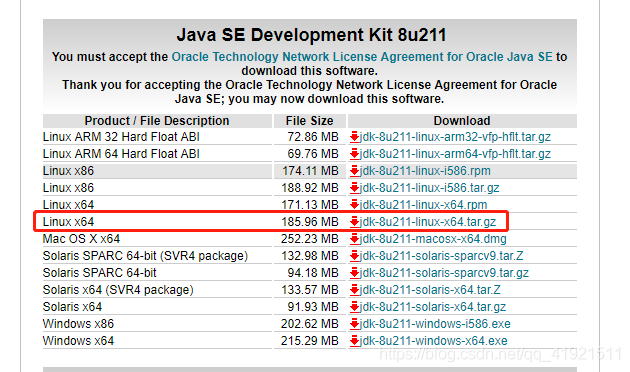Click download arrow icon for linux-i586.tar.gz
The image size is (630, 372).
click(354, 188)
